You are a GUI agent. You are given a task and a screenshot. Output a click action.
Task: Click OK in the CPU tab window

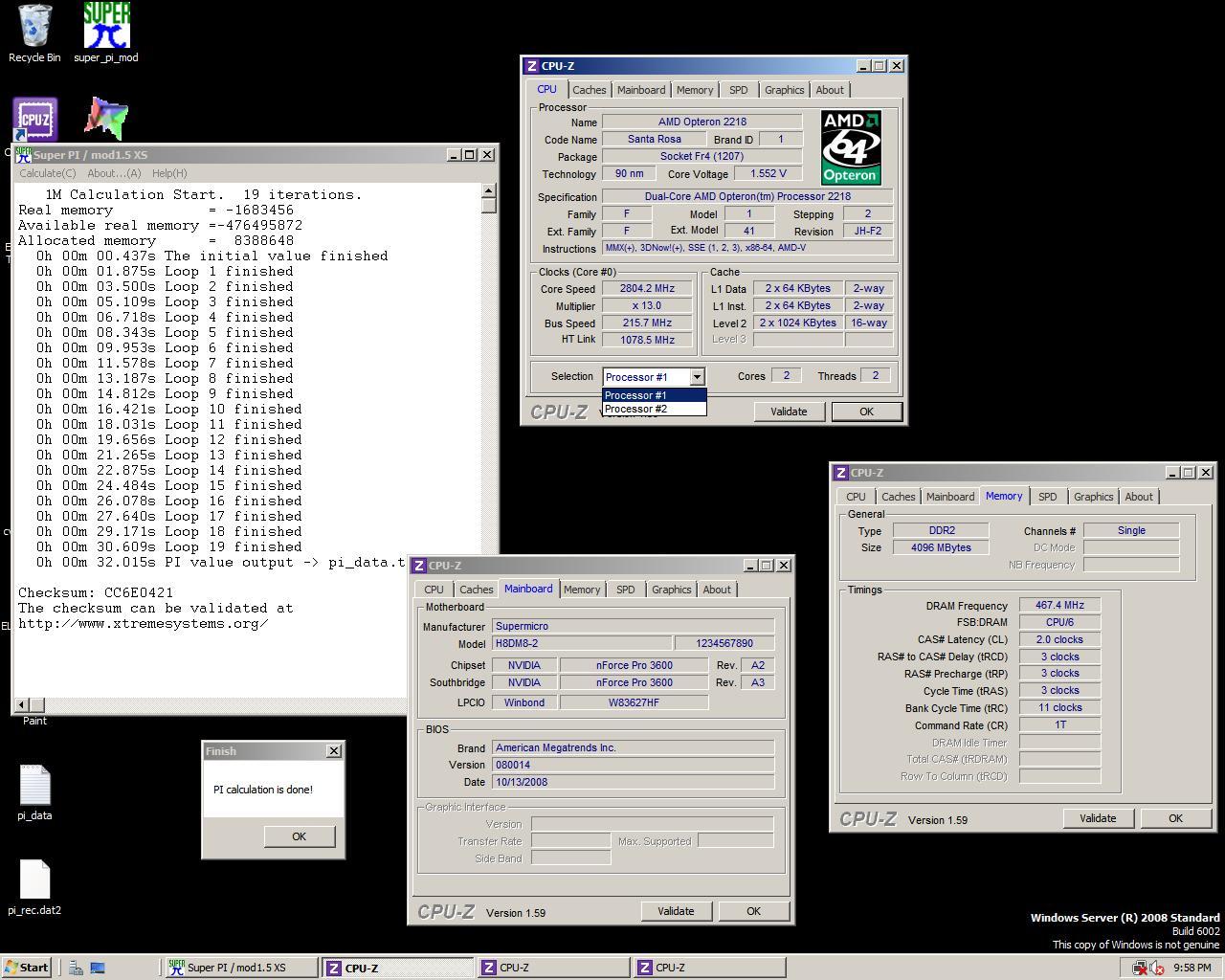(x=866, y=412)
